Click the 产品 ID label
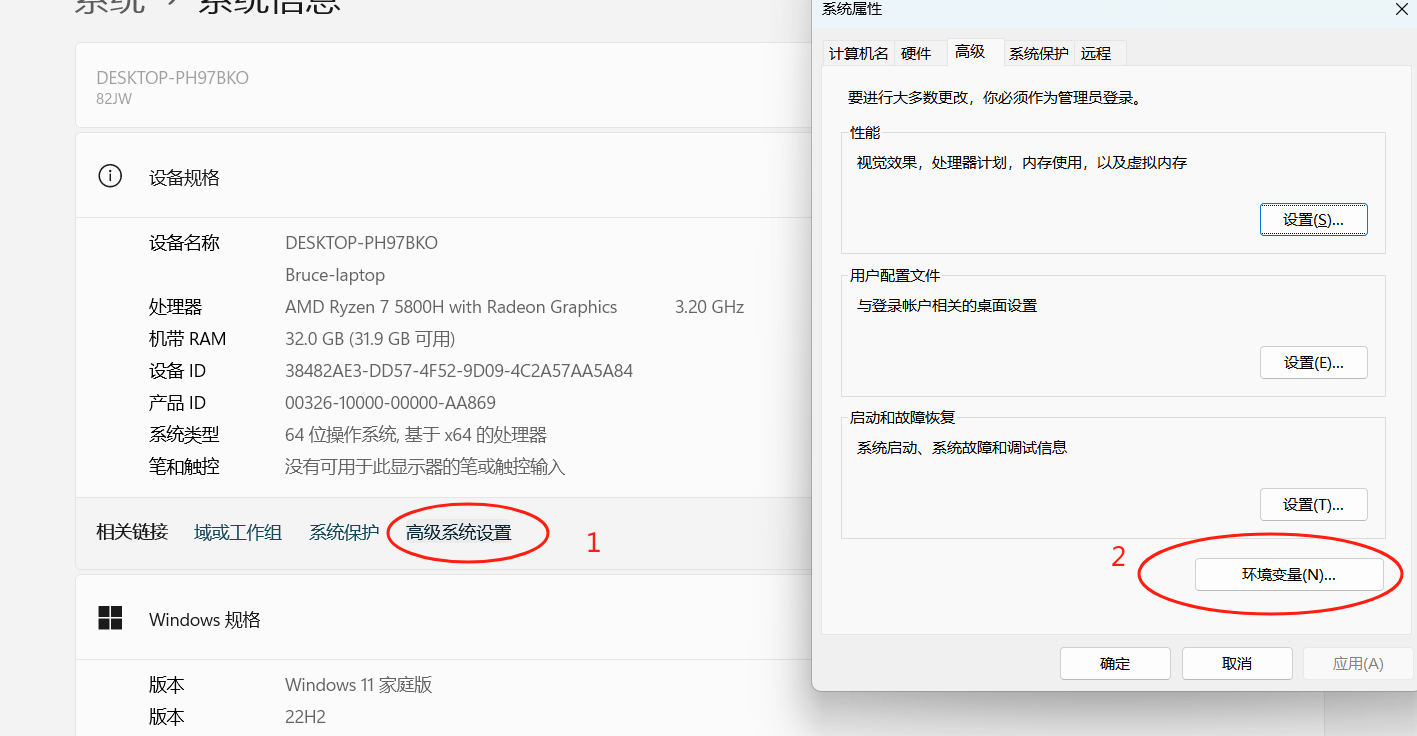 point(177,403)
